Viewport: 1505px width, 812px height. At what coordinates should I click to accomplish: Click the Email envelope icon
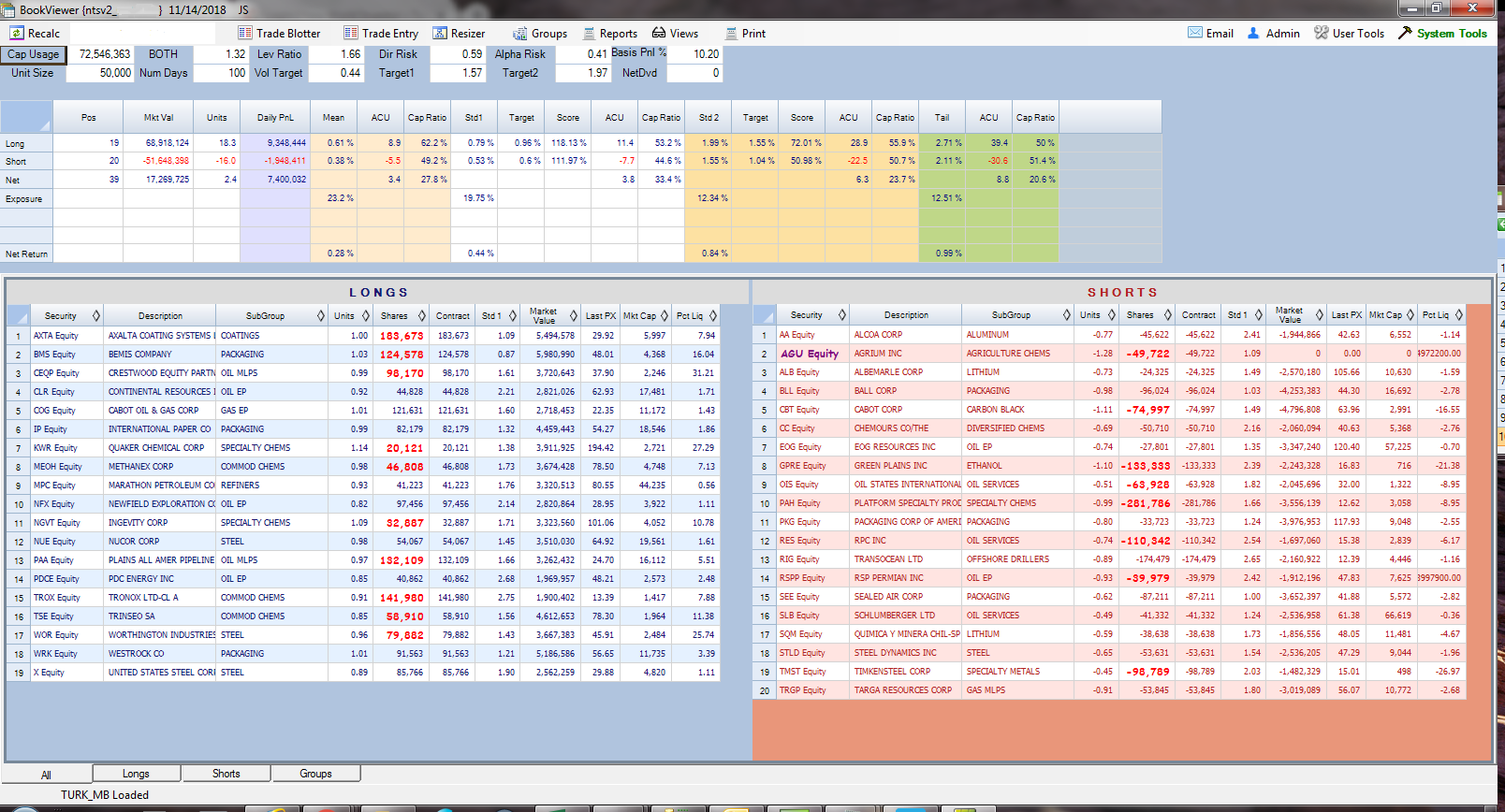pos(1195,33)
